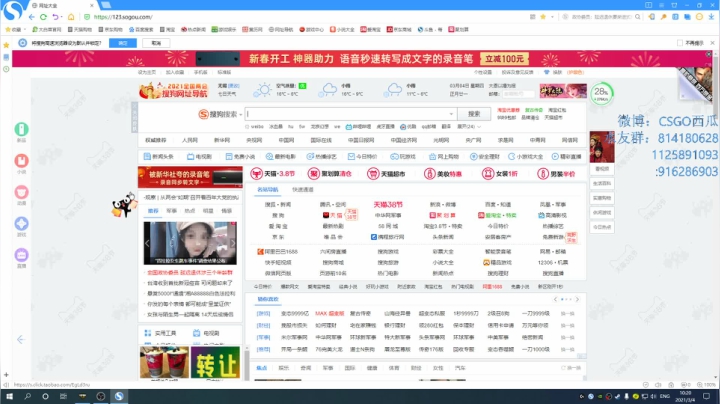720x404 pixels.
Task: Click the red 转让 ad thumbnail
Action: pyautogui.click(x=215, y=363)
